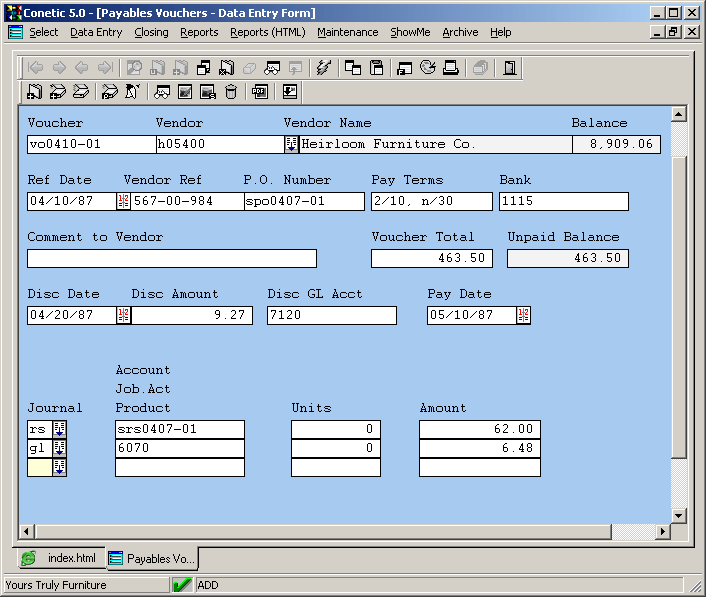Click the P.O. Number input field

pyautogui.click(x=304, y=202)
